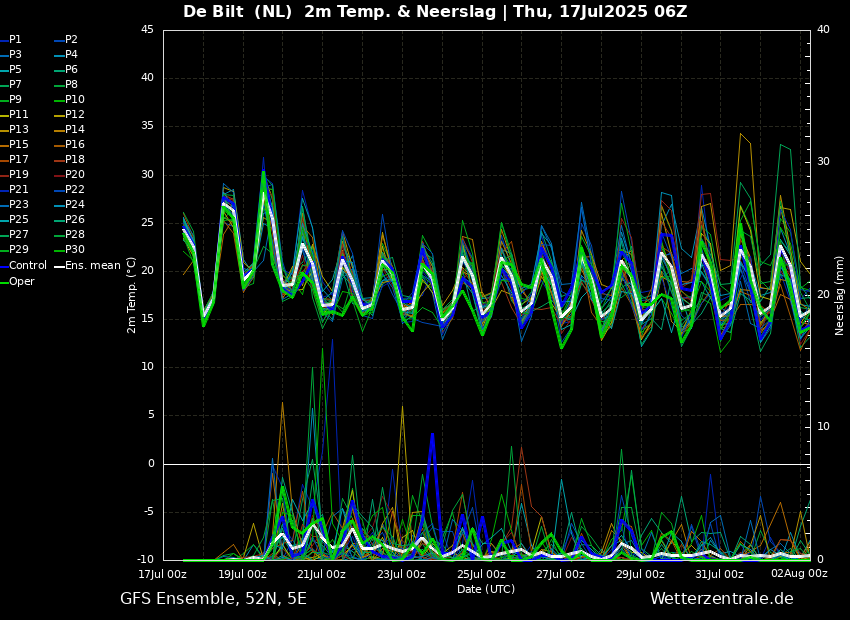Click the P19 line color swatch
850x620 pixels.
click(4, 175)
